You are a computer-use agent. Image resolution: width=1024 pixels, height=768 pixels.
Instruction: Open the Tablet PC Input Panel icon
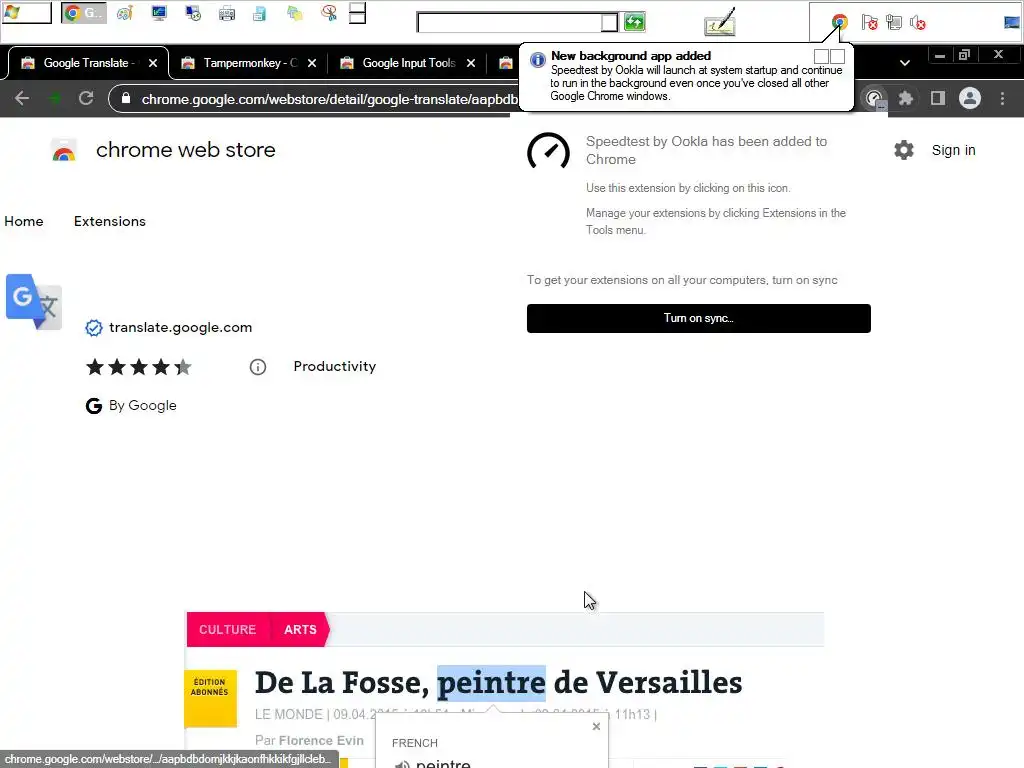coord(720,22)
